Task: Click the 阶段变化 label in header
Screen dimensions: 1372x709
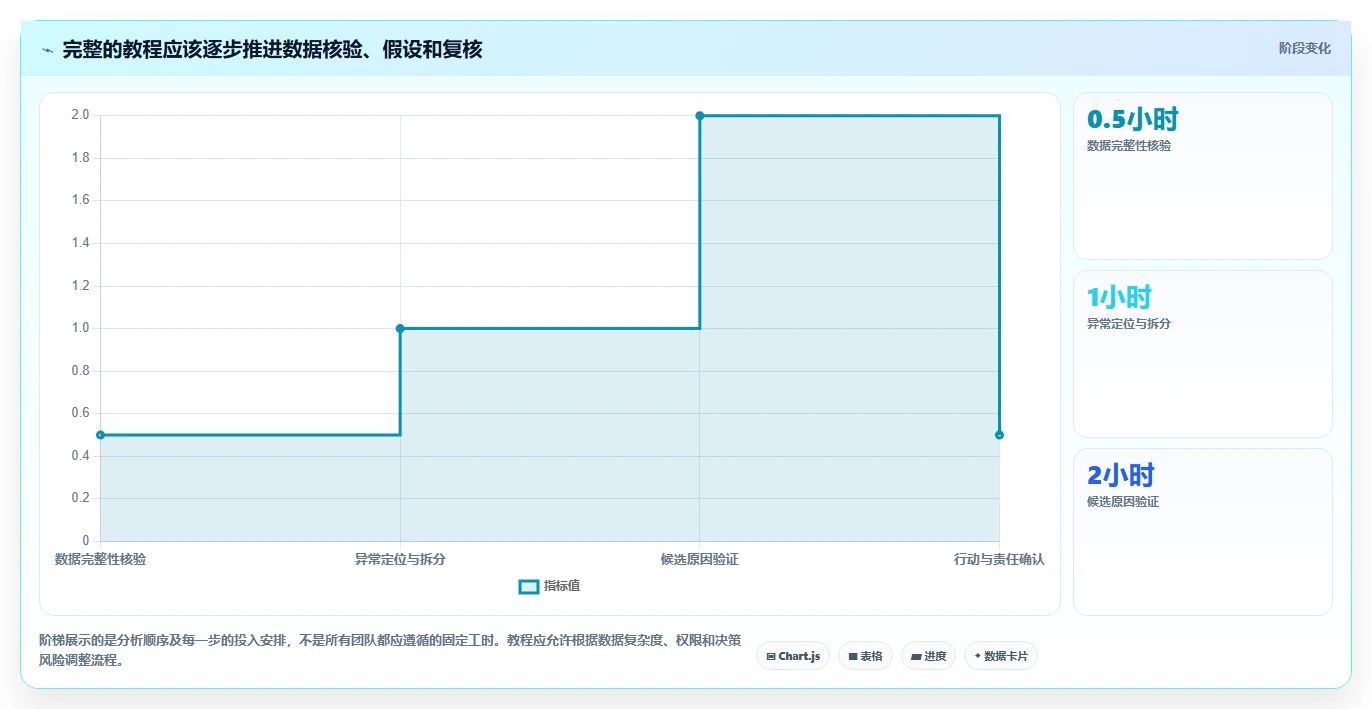Action: 1304,48
